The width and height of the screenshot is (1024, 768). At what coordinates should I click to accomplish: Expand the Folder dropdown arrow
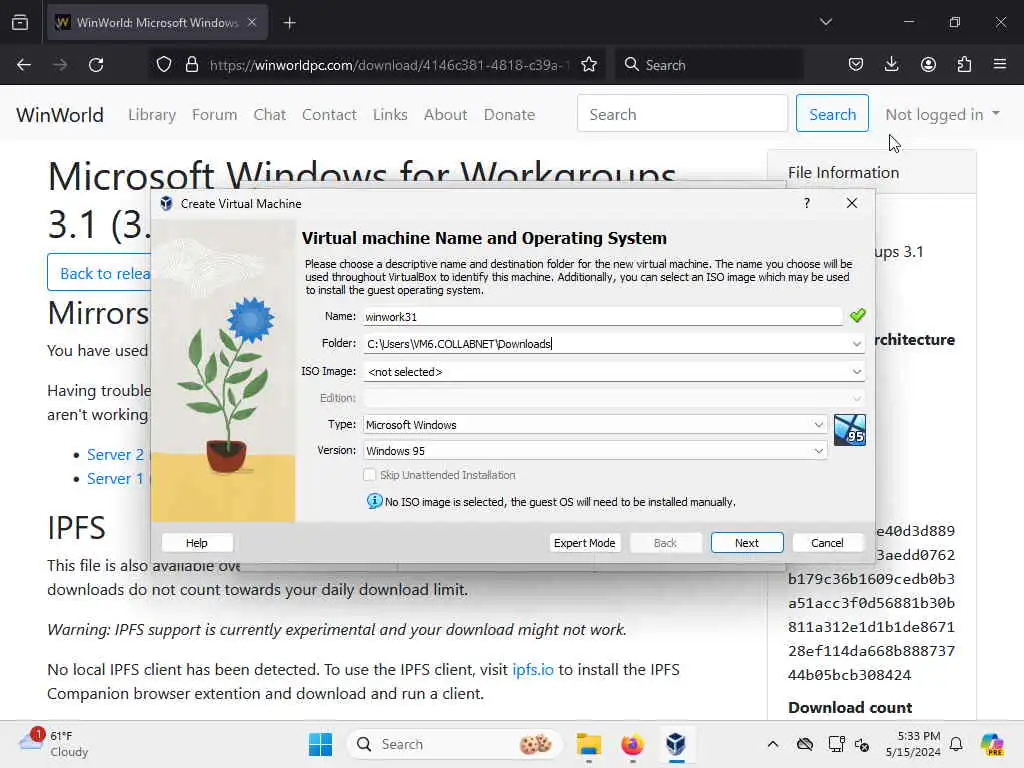pos(856,344)
